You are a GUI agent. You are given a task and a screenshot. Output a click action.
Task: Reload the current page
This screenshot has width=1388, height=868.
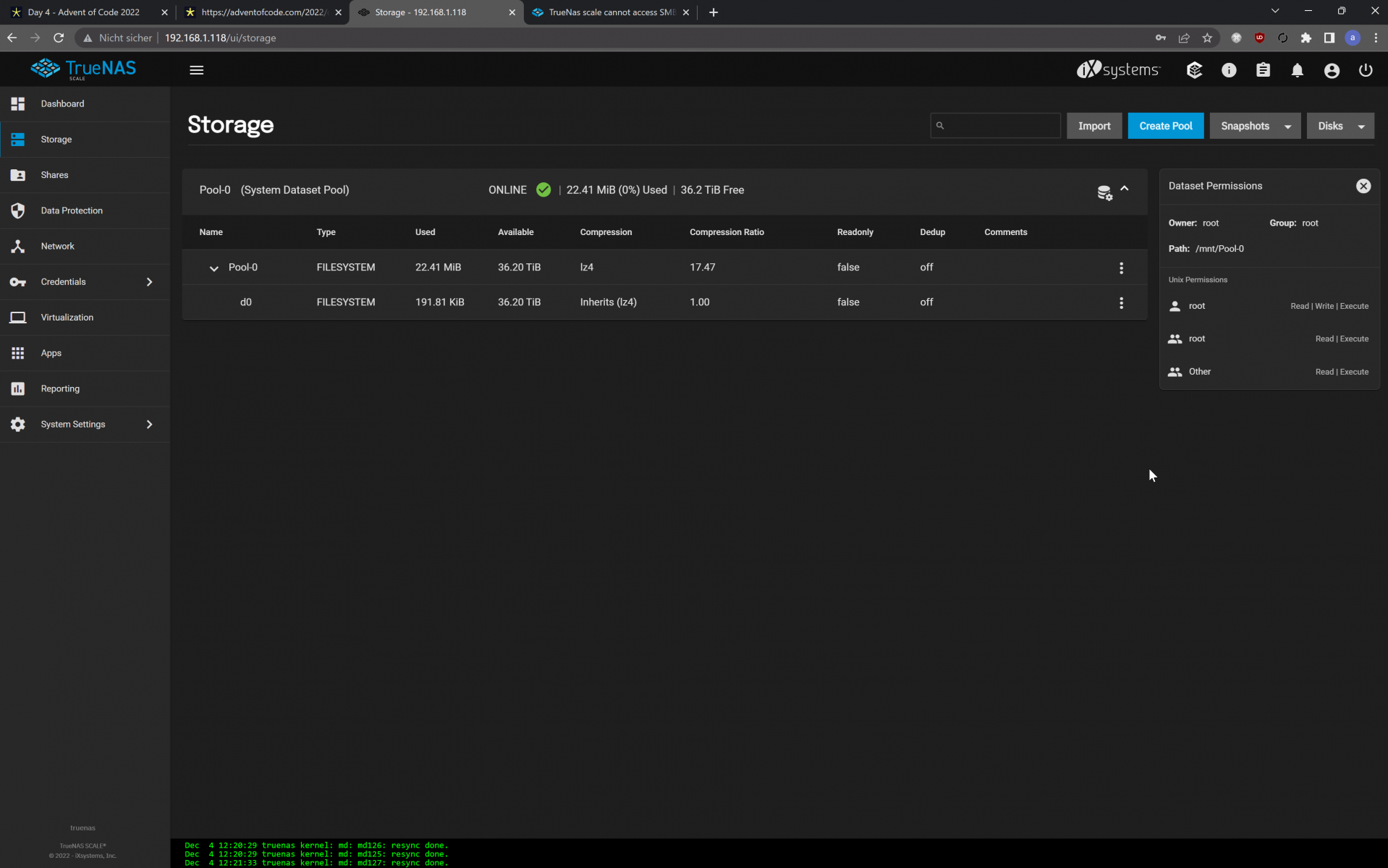coord(59,38)
